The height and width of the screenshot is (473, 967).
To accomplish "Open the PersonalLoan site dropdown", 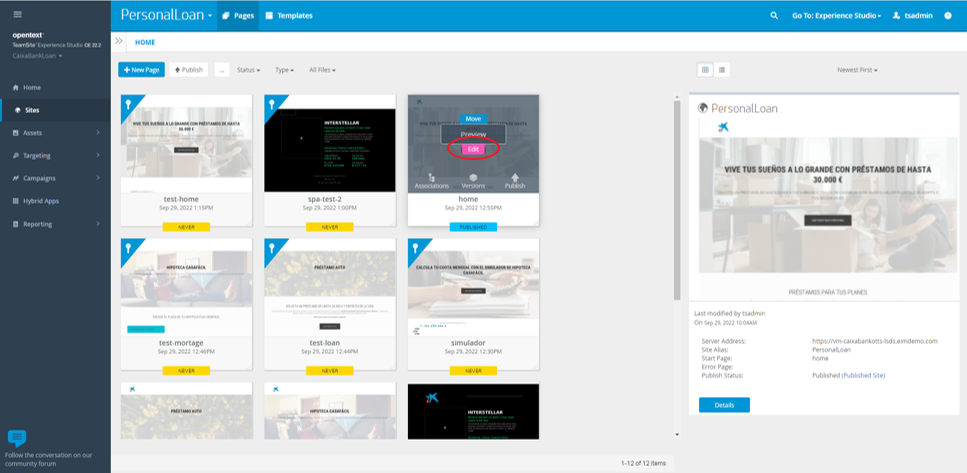I will [167, 15].
